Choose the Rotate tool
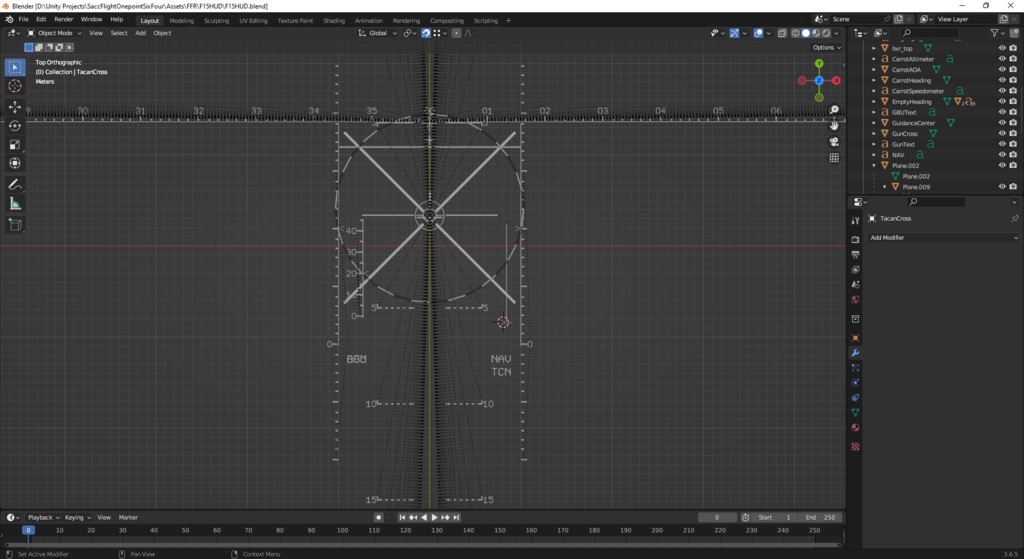1024x559 pixels. click(15, 125)
